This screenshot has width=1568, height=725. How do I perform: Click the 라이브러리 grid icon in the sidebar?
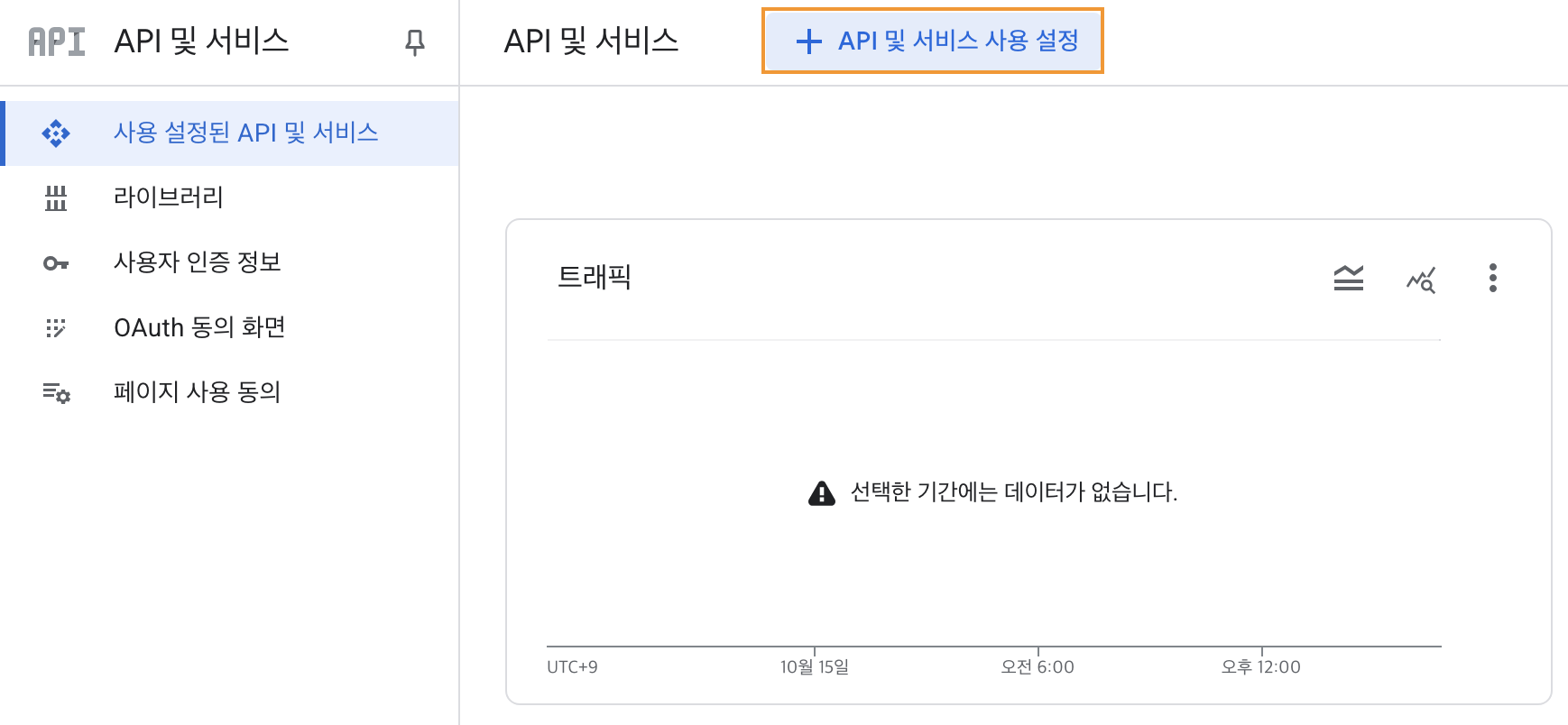tap(56, 197)
